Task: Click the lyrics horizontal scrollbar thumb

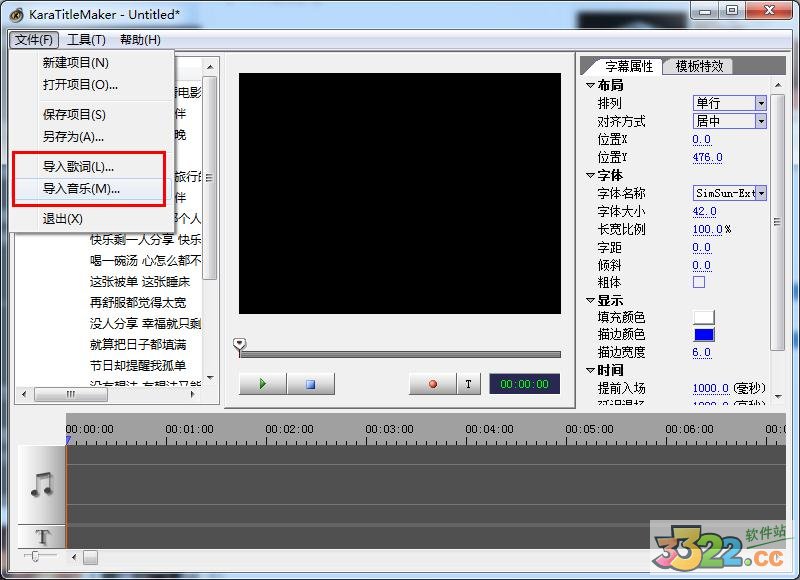Action: (x=71, y=394)
